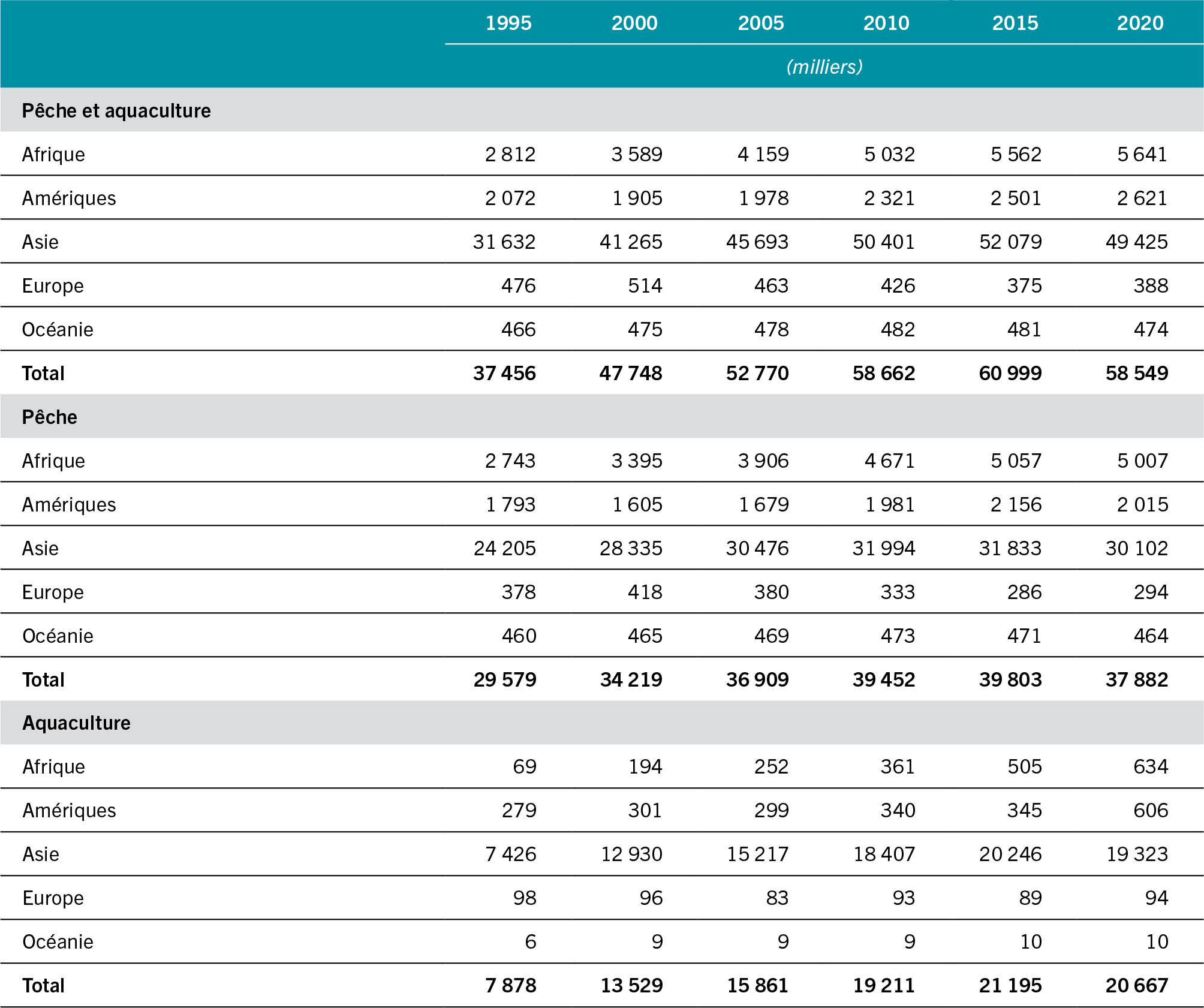This screenshot has width=1204, height=1008.
Task: Select the Pêche et aquaculture section heading
Action: pos(116,111)
